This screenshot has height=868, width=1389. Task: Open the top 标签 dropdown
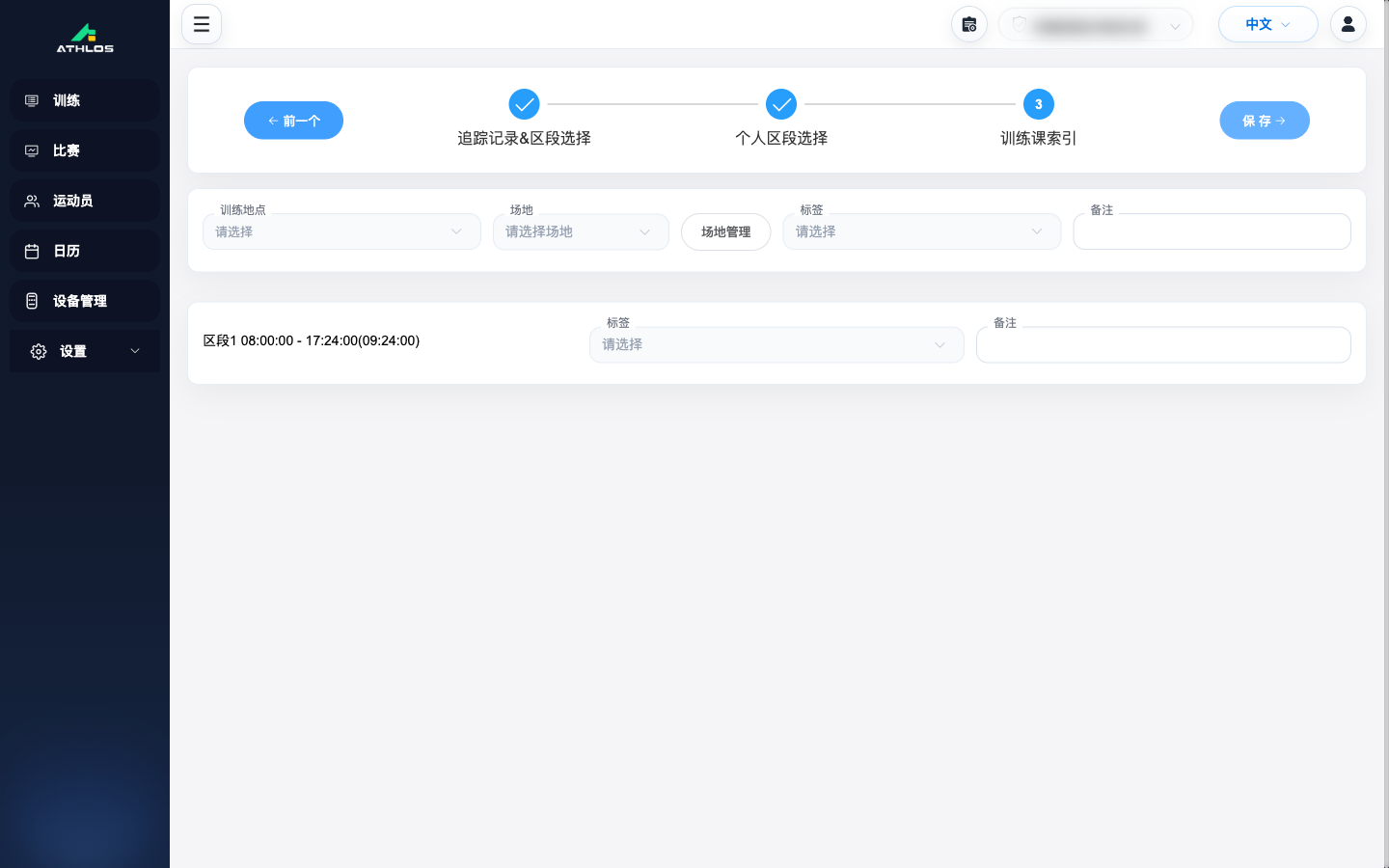coord(921,231)
